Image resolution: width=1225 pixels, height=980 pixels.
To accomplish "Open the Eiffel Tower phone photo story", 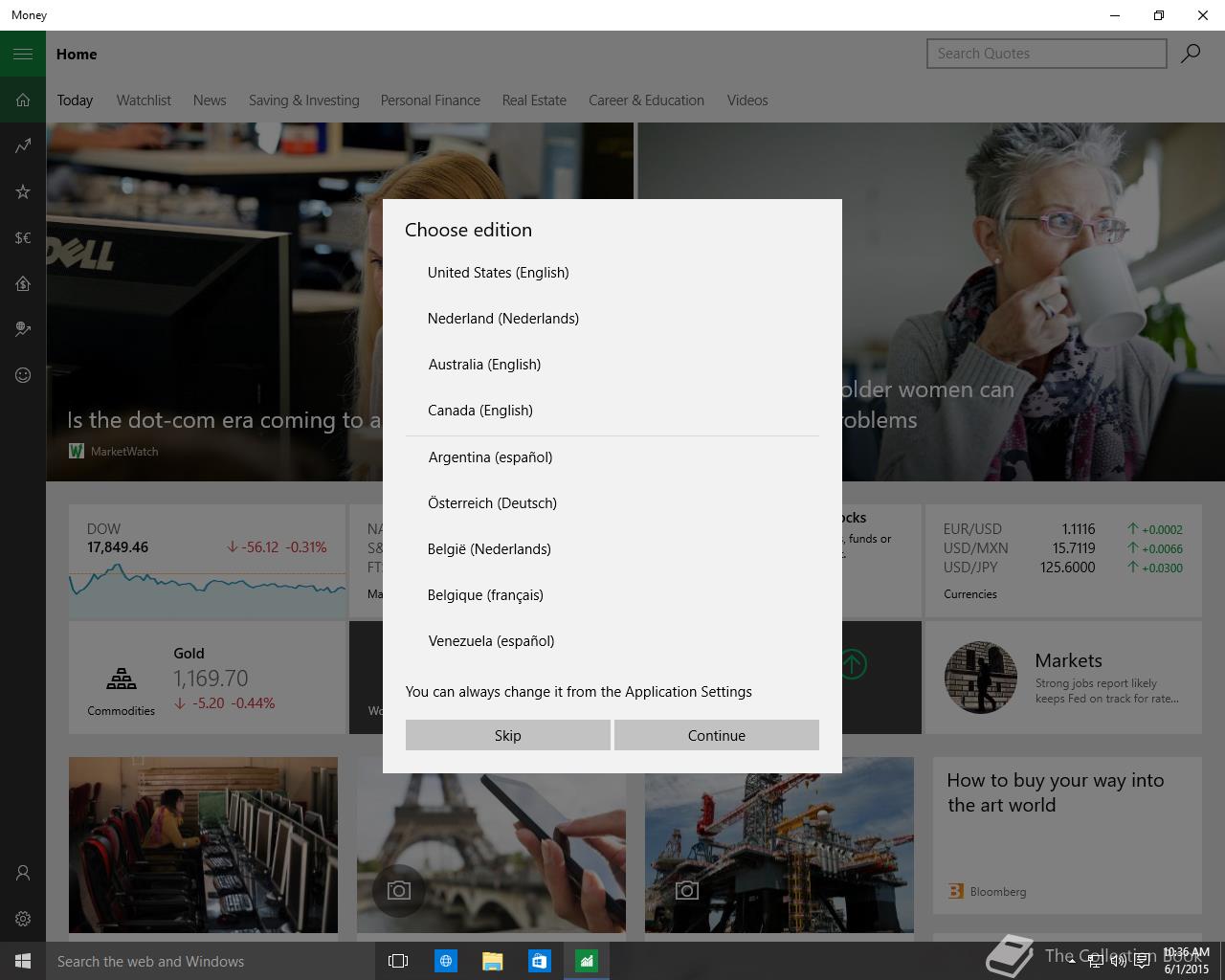I will (x=491, y=845).
